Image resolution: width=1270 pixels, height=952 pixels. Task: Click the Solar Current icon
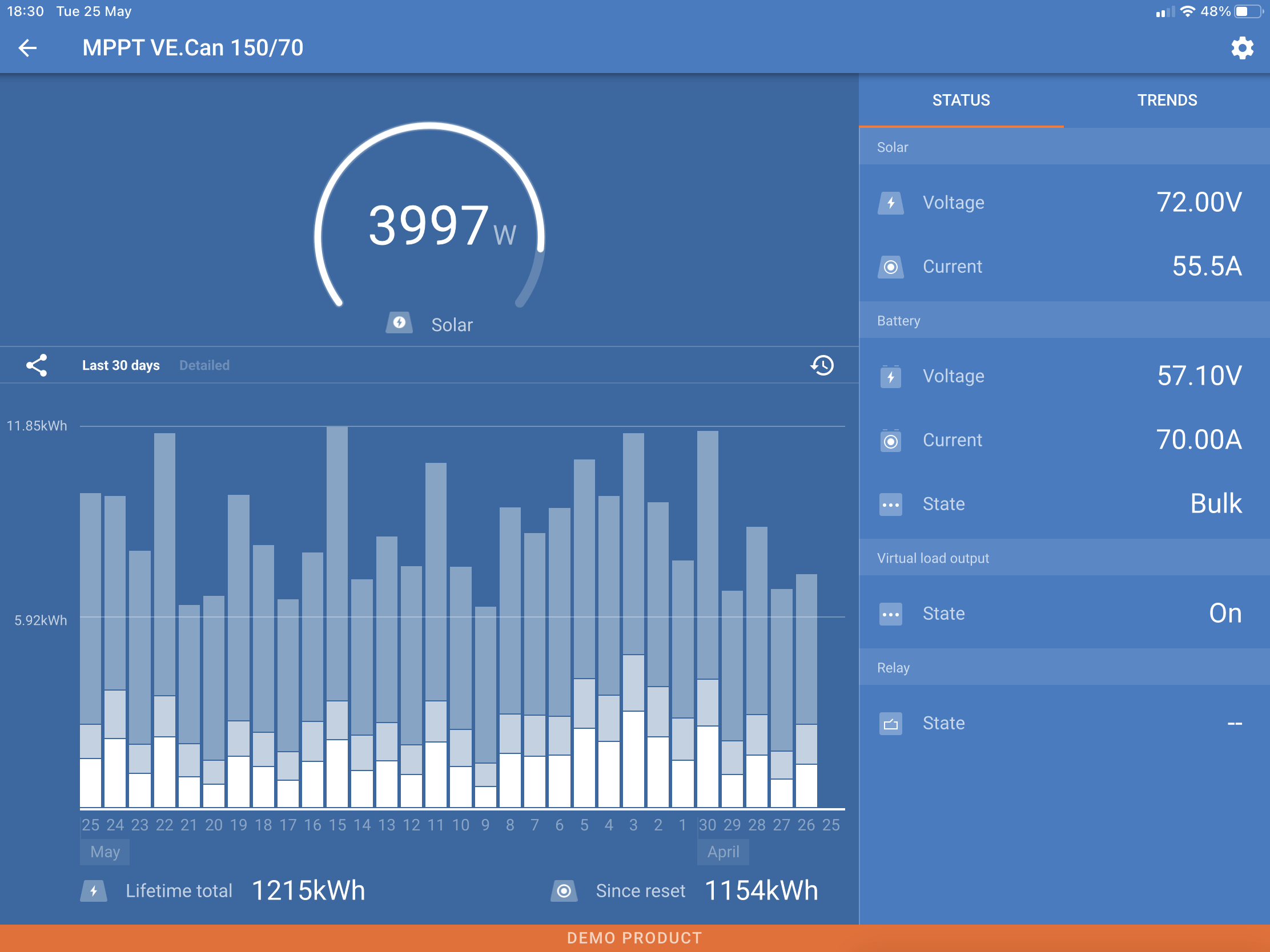click(890, 268)
